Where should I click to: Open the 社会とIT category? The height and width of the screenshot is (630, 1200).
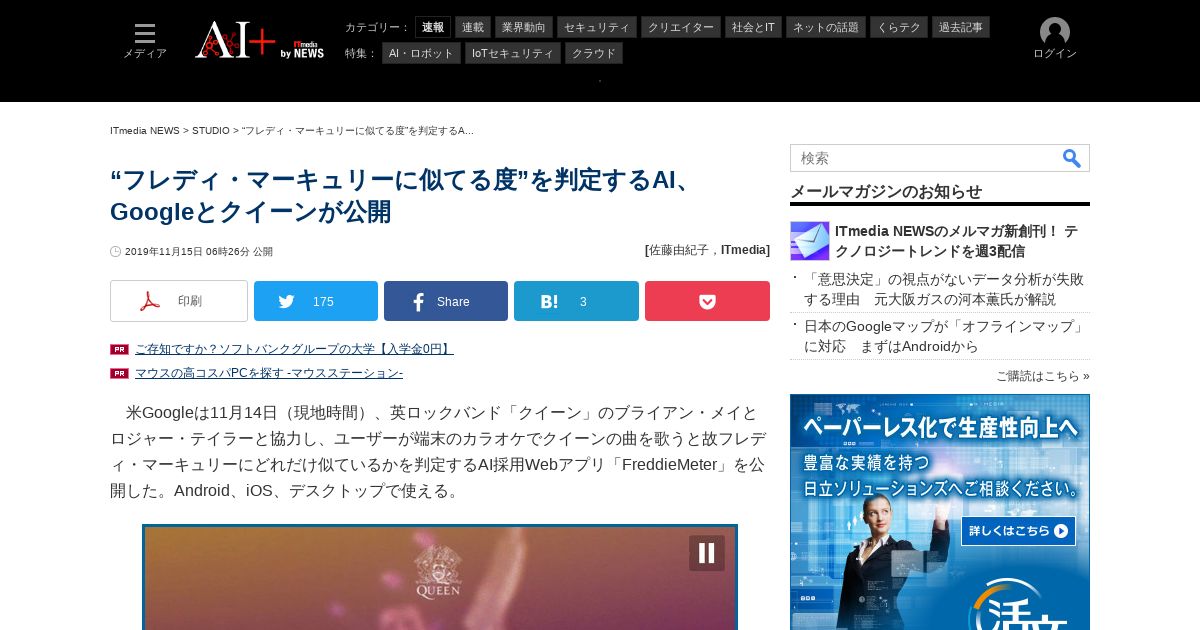coord(753,27)
